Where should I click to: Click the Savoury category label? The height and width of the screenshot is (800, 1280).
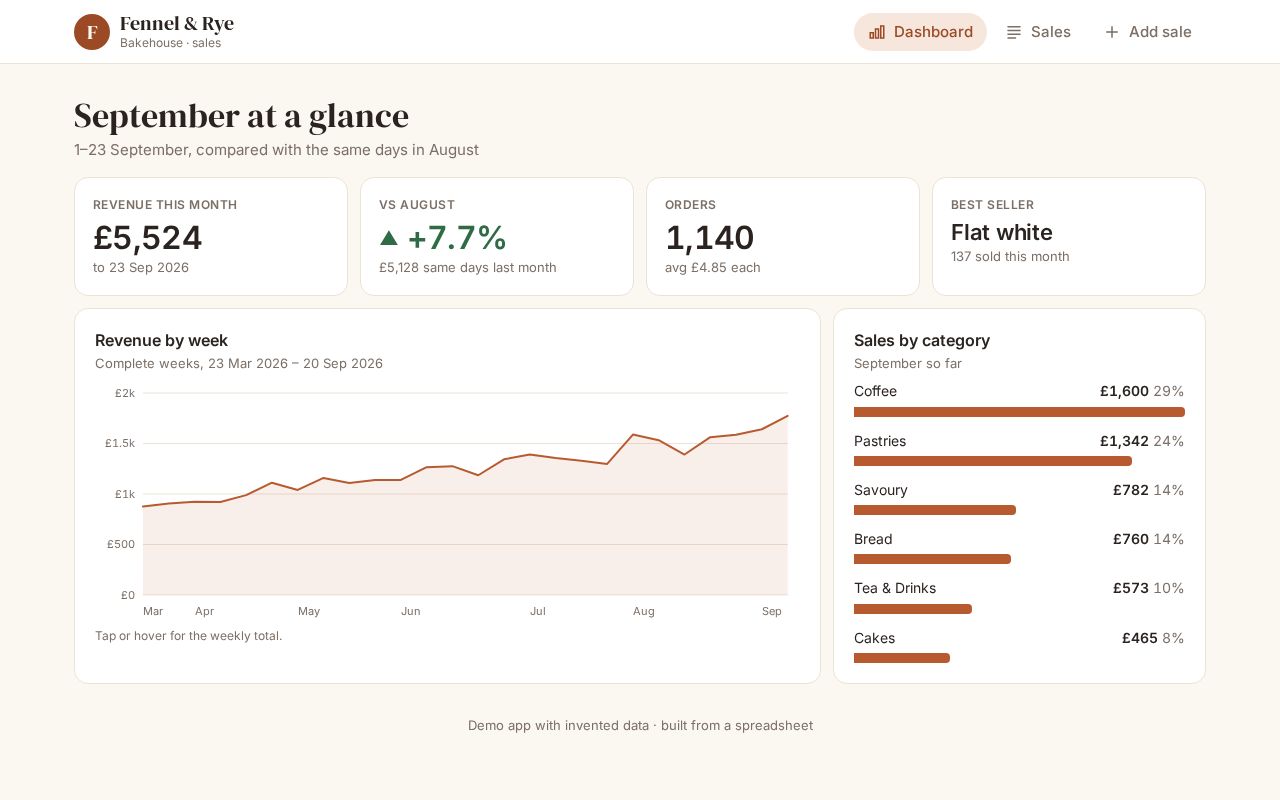tap(881, 490)
